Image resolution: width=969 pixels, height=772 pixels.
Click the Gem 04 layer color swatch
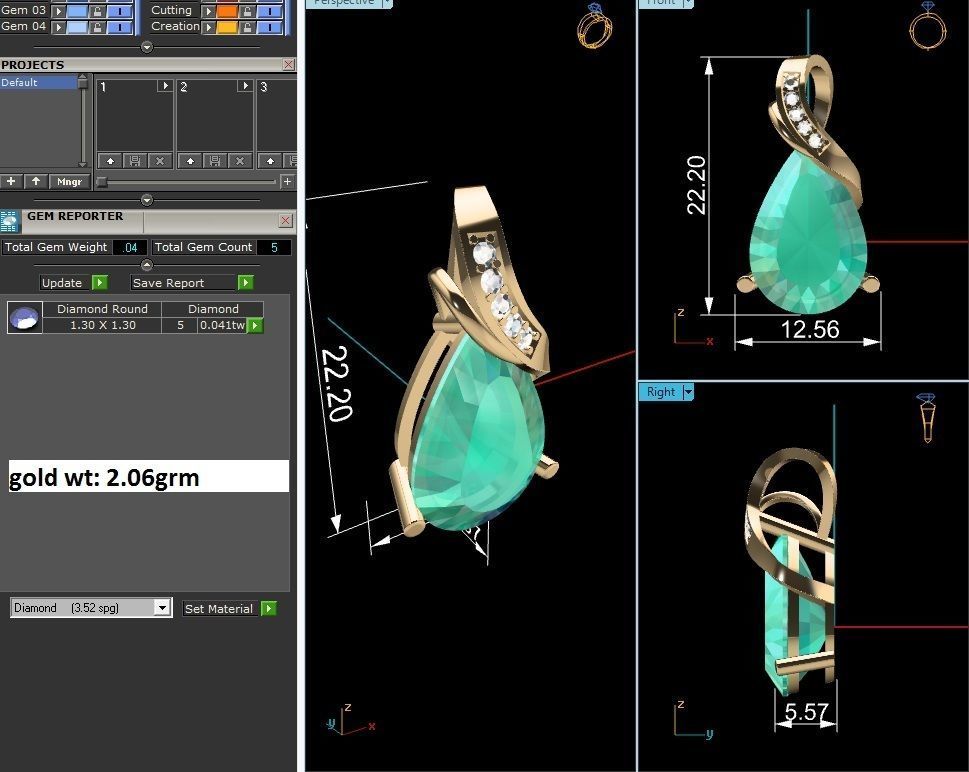[77, 27]
